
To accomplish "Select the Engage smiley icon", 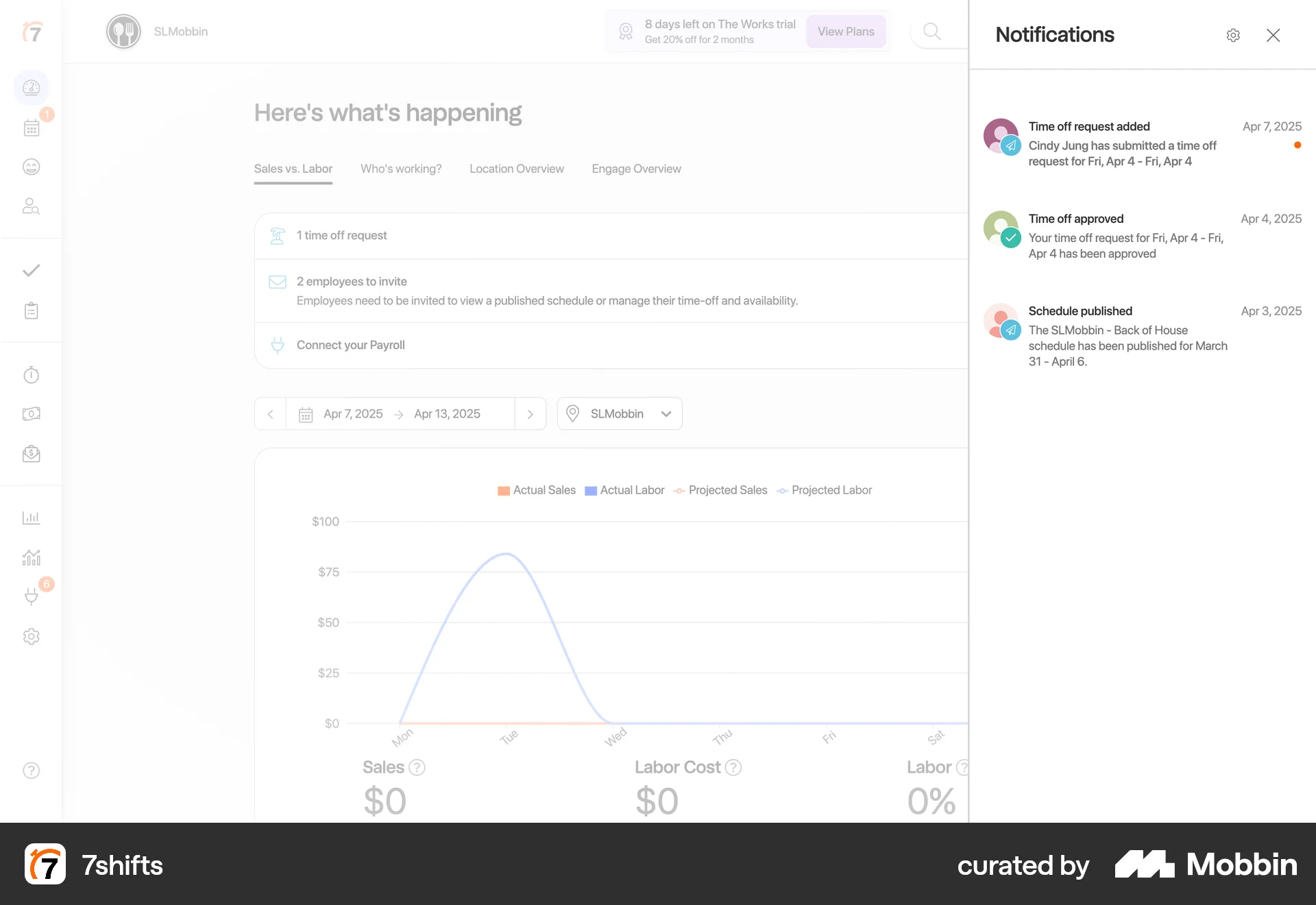I will [32, 167].
